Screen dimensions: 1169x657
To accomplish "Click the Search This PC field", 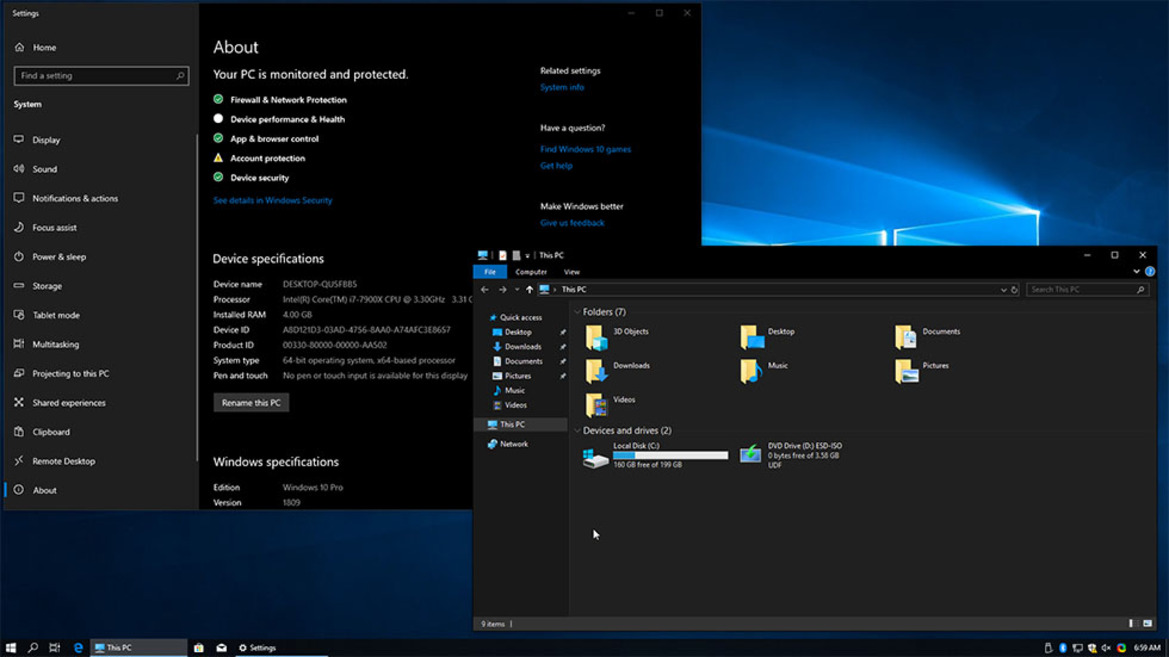I will click(1086, 289).
